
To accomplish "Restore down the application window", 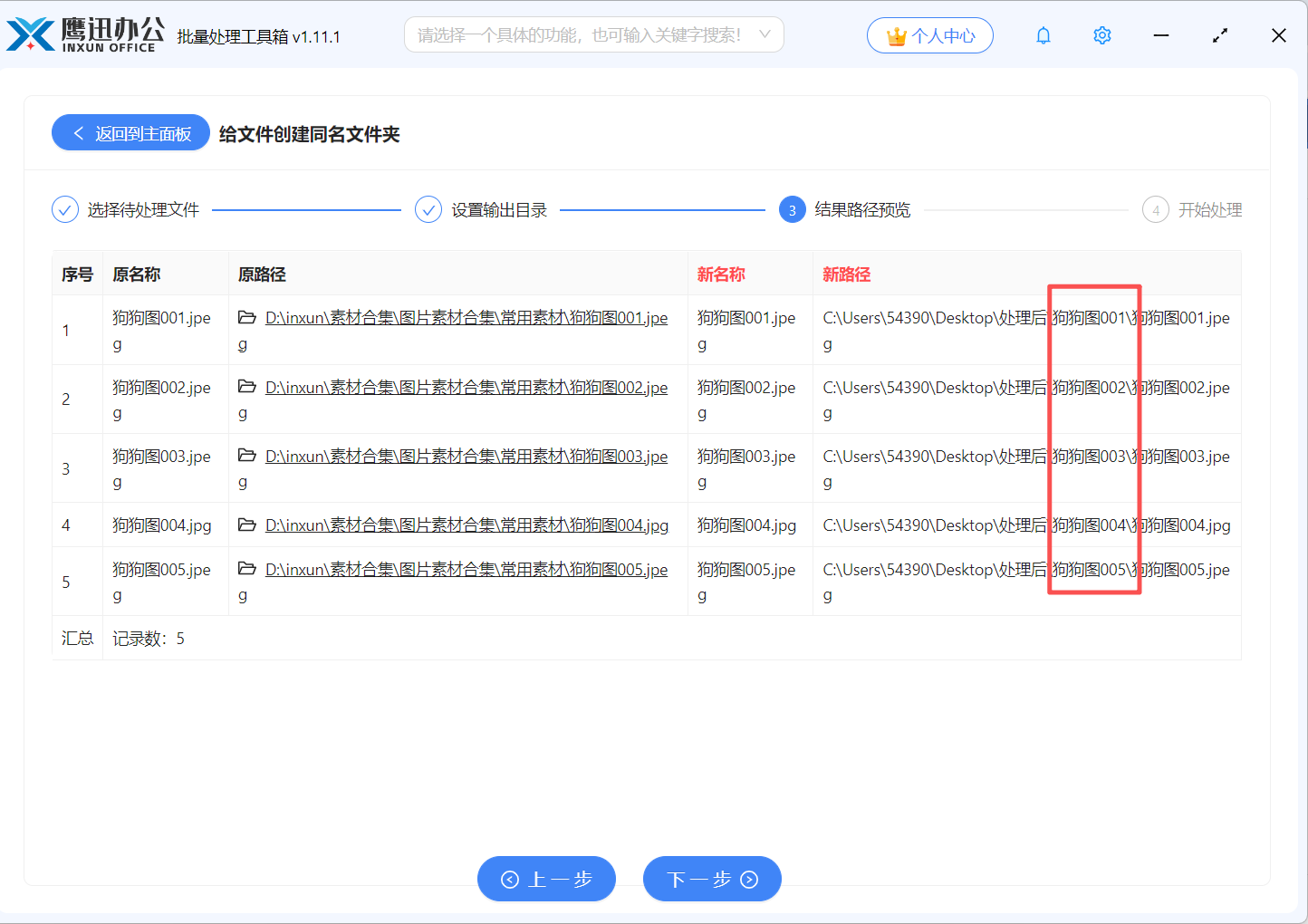I will point(1220,35).
